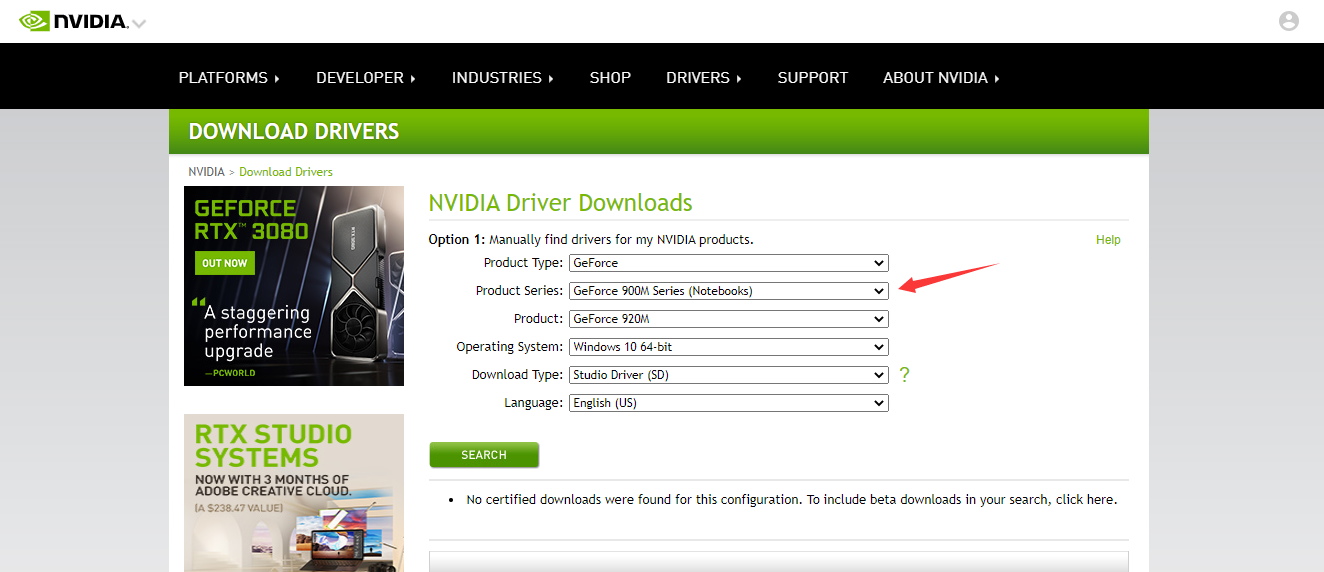The height and width of the screenshot is (572, 1324).
Task: Click the 'Option 1' instruction text
Action: 591,240
